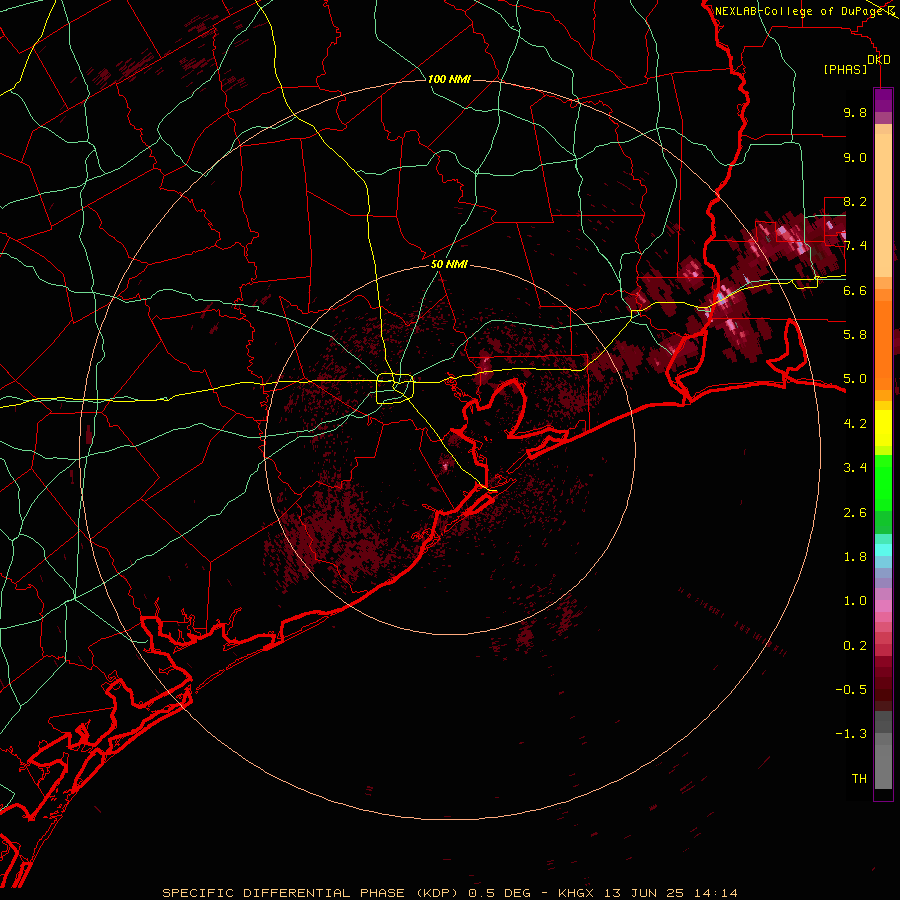Click the 50 NMI range ring label
The width and height of the screenshot is (900, 900).
pos(449,264)
